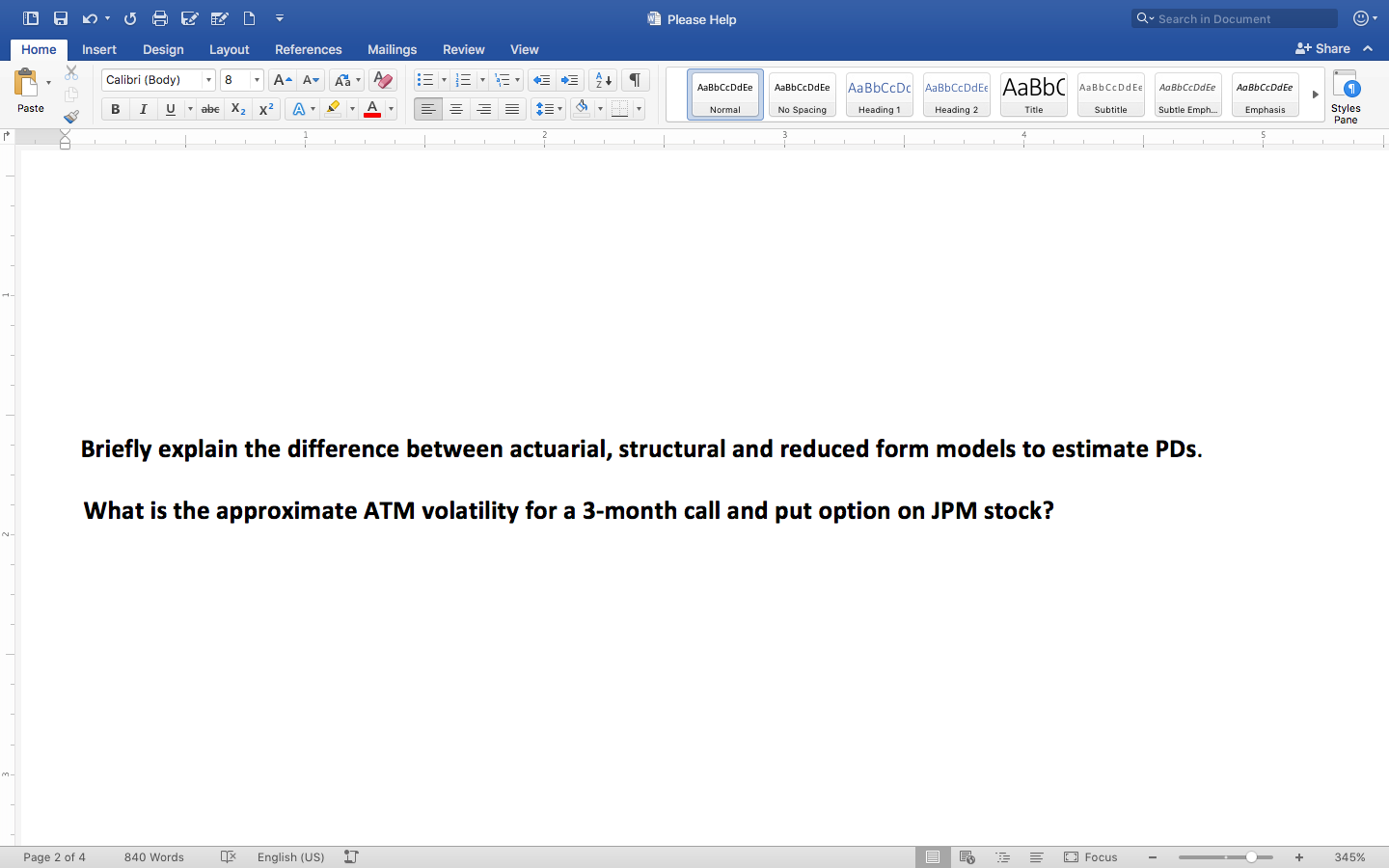
Task: Expand the styles gallery arrow
Action: pyautogui.click(x=1315, y=95)
